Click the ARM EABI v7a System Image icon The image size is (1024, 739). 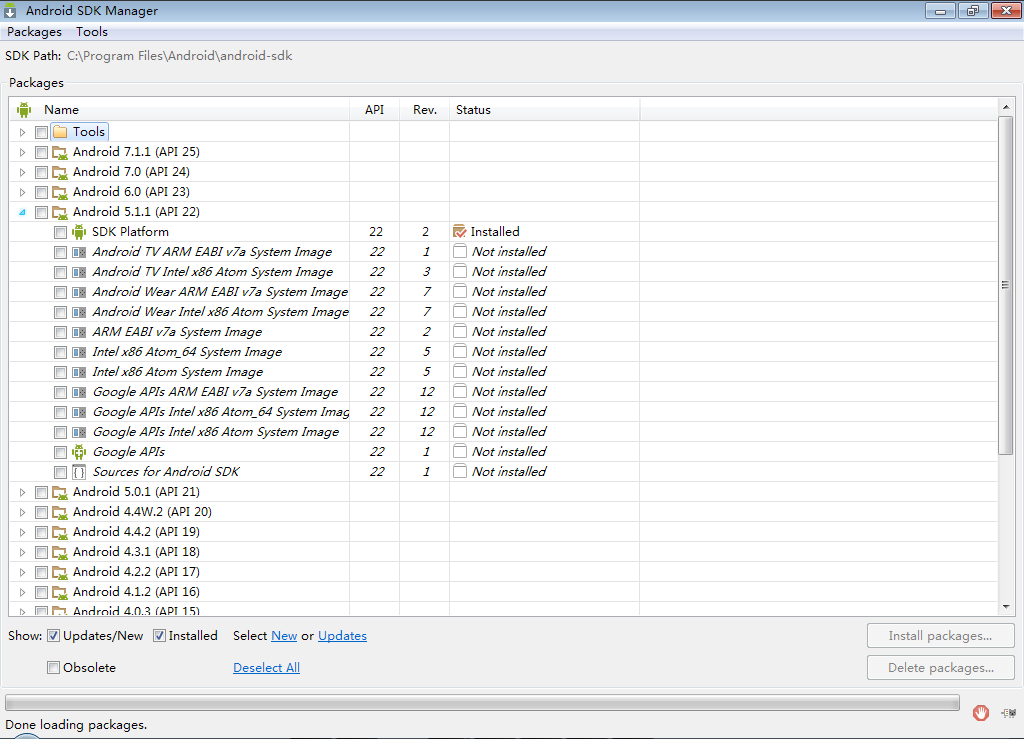point(79,332)
